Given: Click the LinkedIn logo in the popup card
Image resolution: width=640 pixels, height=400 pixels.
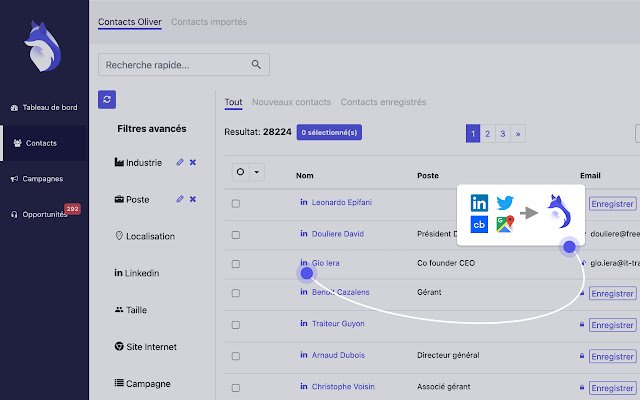Looking at the screenshot, I should pos(479,203).
